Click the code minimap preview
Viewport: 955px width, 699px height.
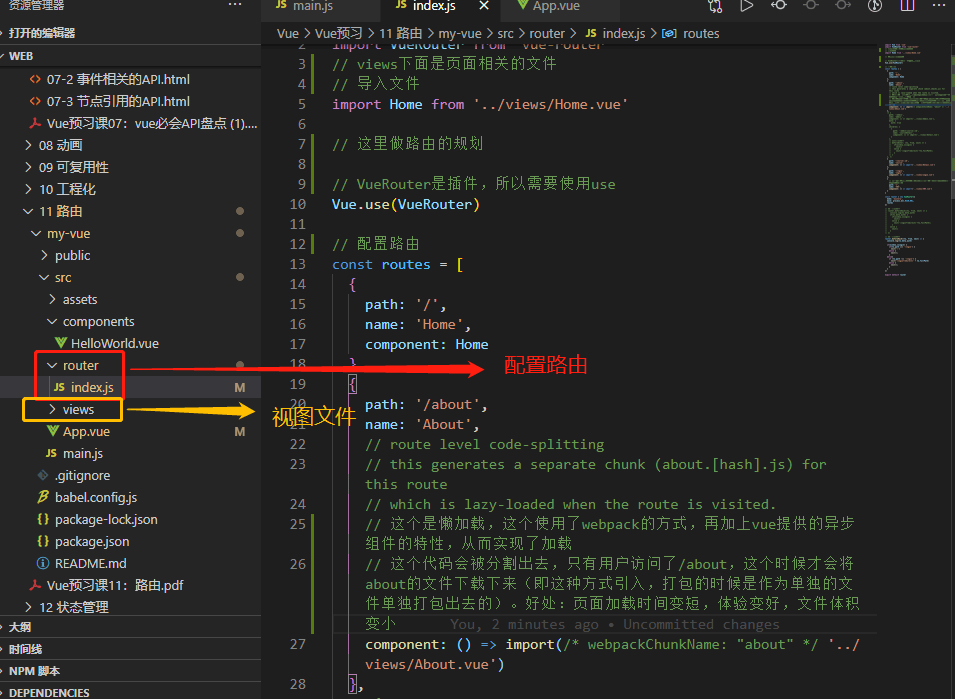[915, 160]
